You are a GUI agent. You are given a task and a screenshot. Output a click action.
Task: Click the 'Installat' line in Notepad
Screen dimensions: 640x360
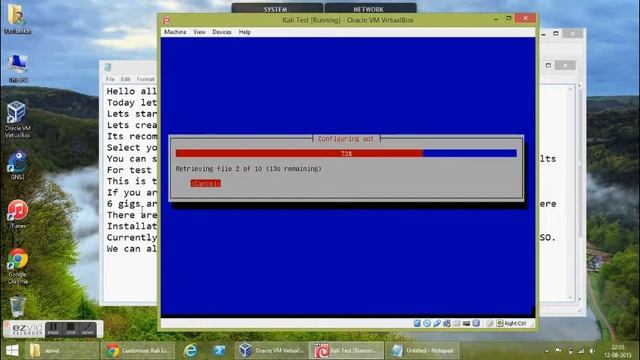point(131,226)
